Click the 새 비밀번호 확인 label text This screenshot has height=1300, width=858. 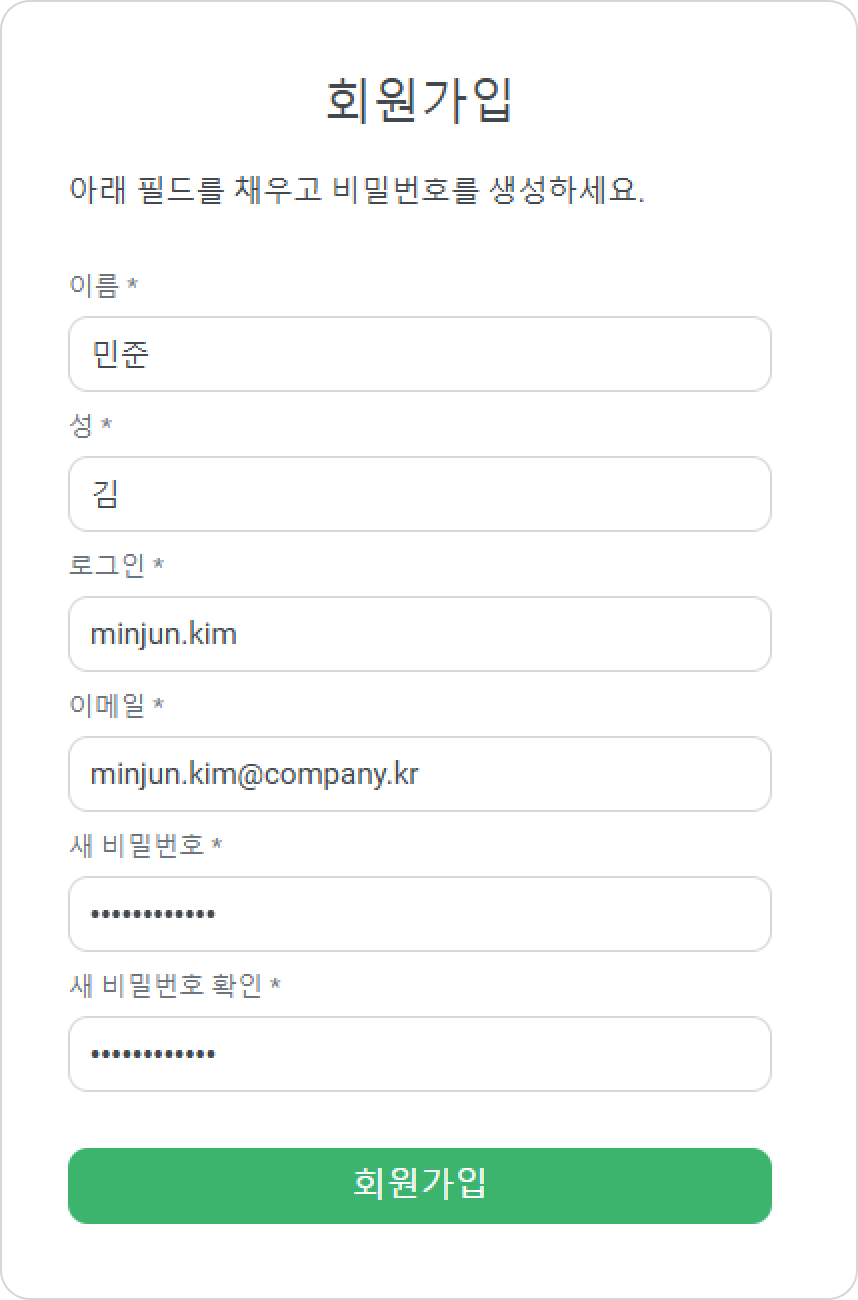tap(166, 986)
